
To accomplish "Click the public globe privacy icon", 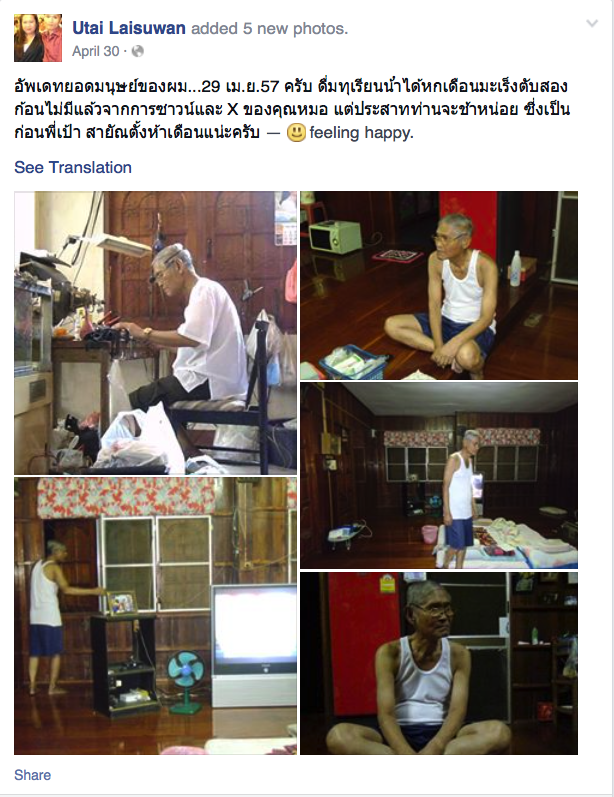I will pyautogui.click(x=138, y=51).
